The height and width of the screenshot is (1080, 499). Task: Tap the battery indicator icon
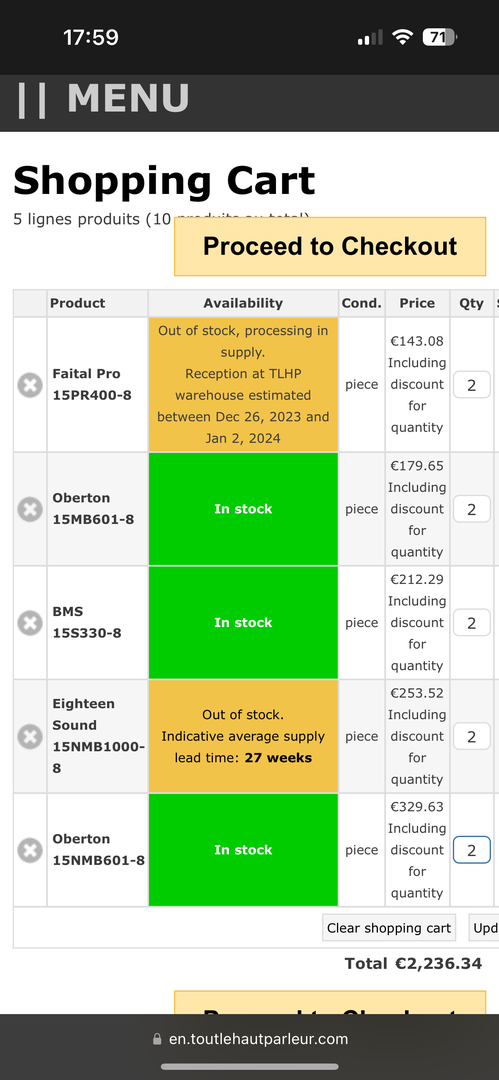[440, 37]
